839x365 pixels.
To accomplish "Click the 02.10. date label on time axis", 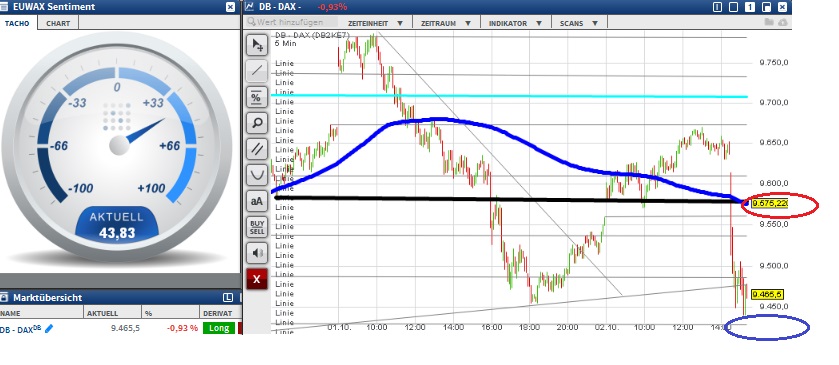I will tap(606, 328).
